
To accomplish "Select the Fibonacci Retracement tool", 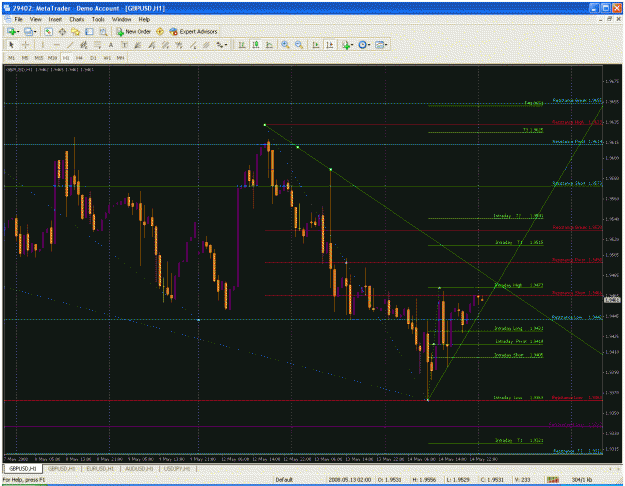I will pos(97,45).
